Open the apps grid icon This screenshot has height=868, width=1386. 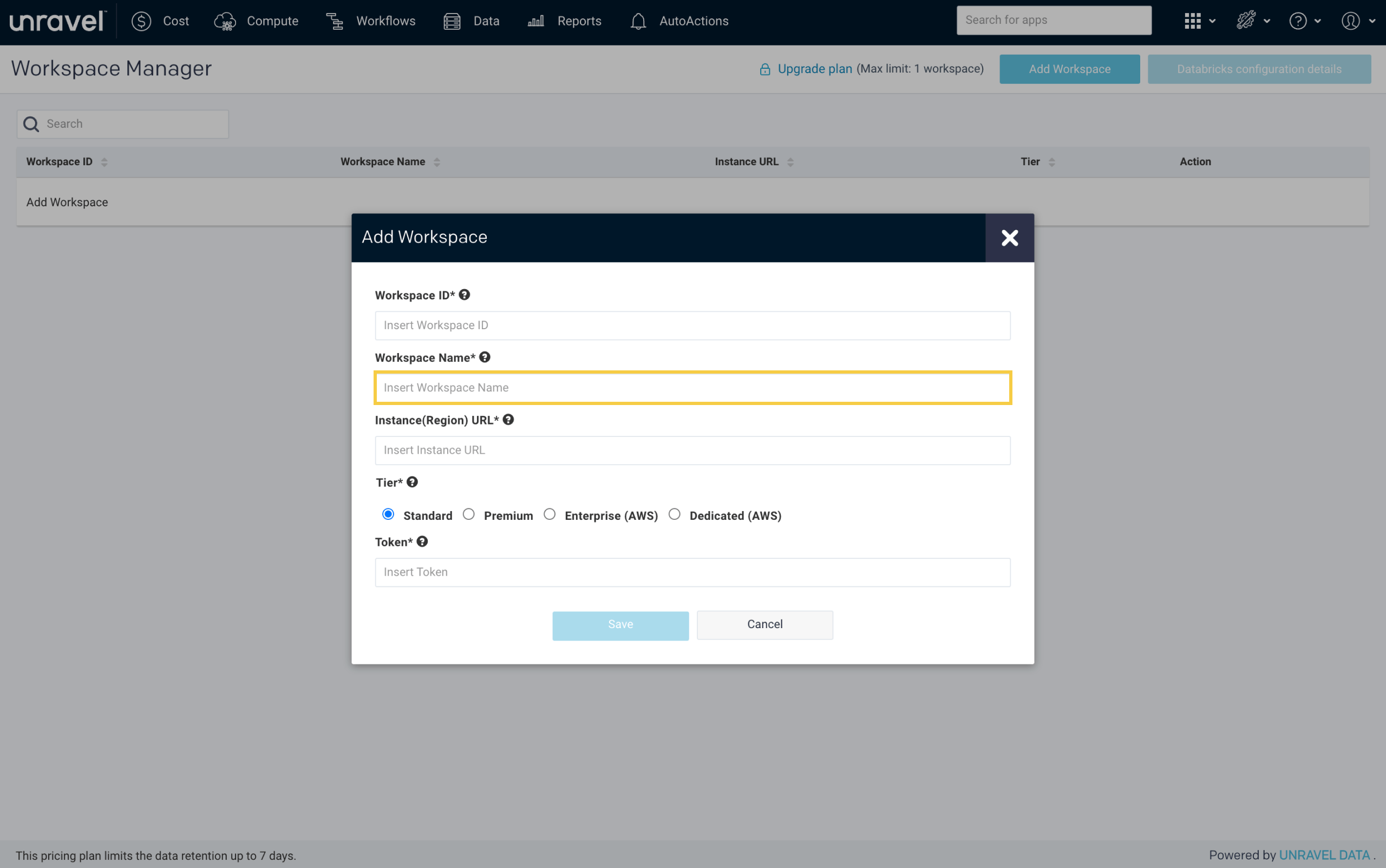[1193, 21]
